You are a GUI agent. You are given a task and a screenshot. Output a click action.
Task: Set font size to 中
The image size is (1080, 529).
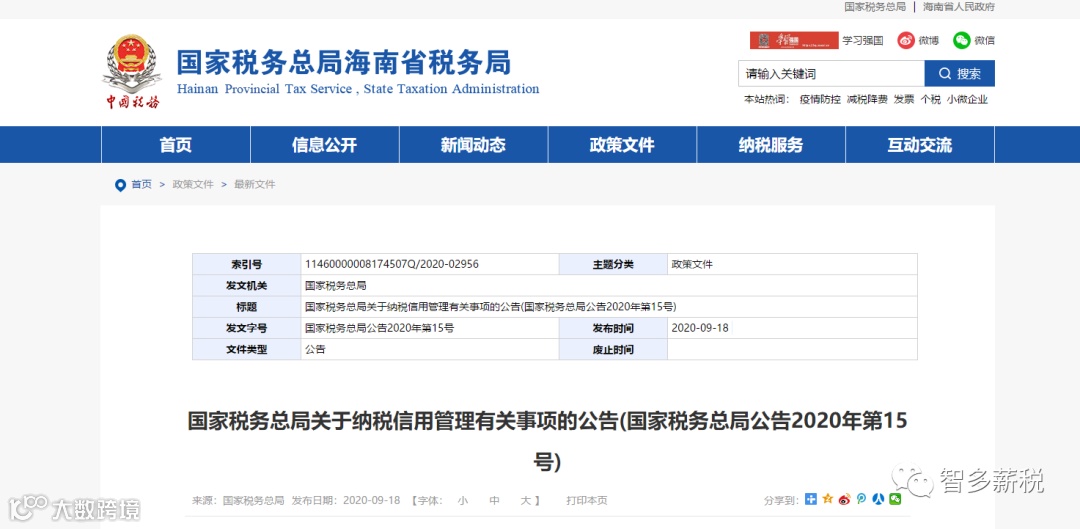tap(495, 501)
